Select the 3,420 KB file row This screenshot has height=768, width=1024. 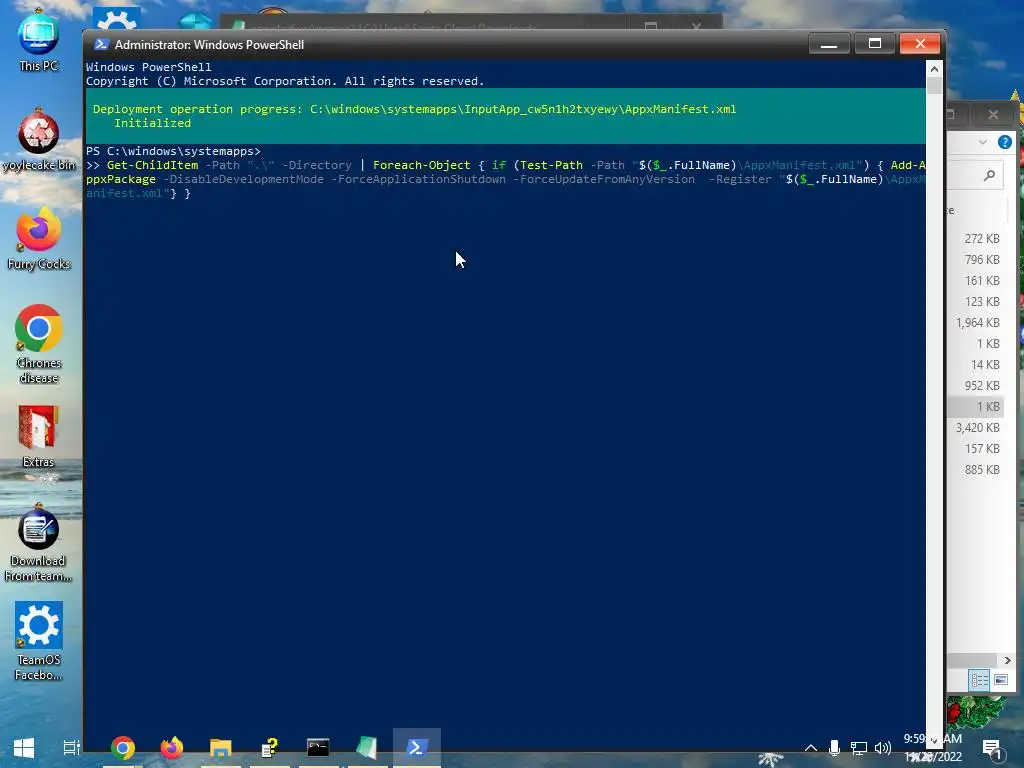[x=976, y=428]
